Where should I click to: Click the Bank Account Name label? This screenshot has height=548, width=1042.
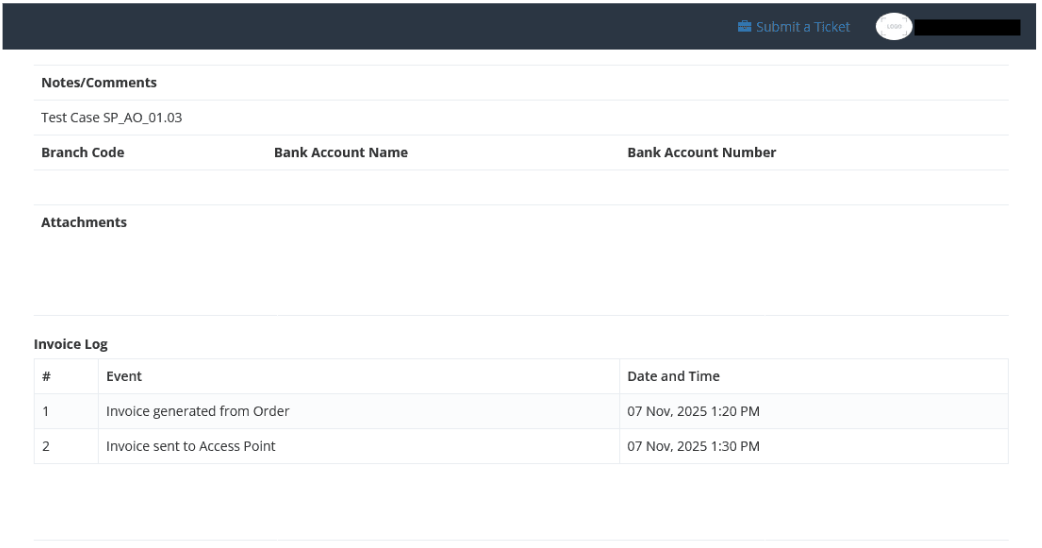click(340, 153)
